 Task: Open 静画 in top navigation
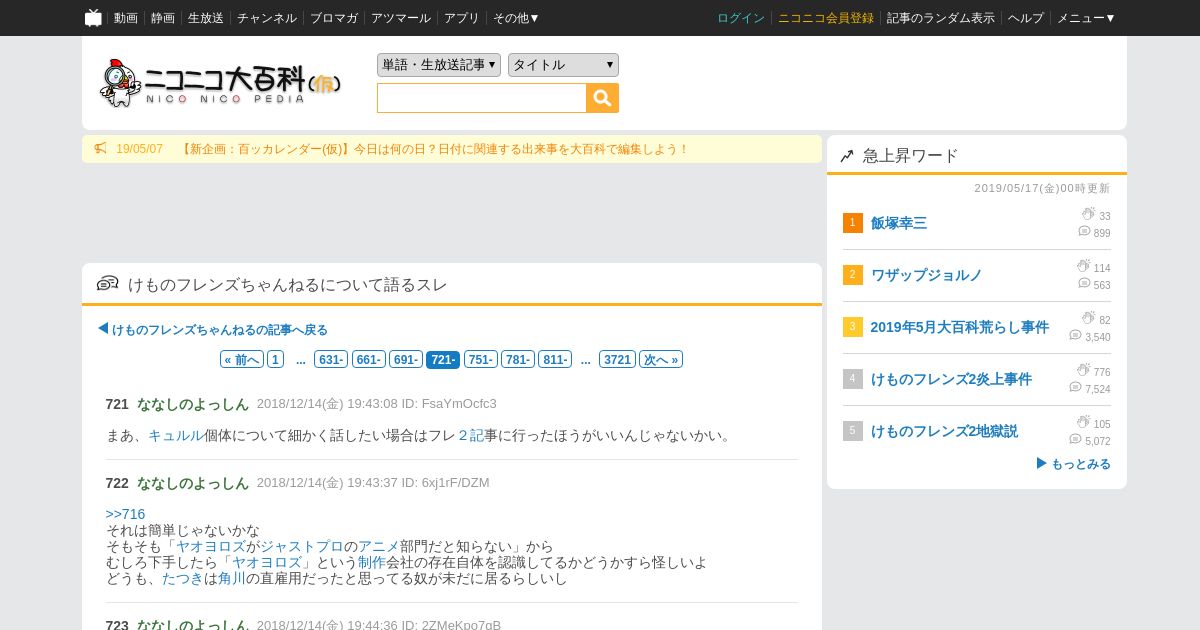pos(163,18)
